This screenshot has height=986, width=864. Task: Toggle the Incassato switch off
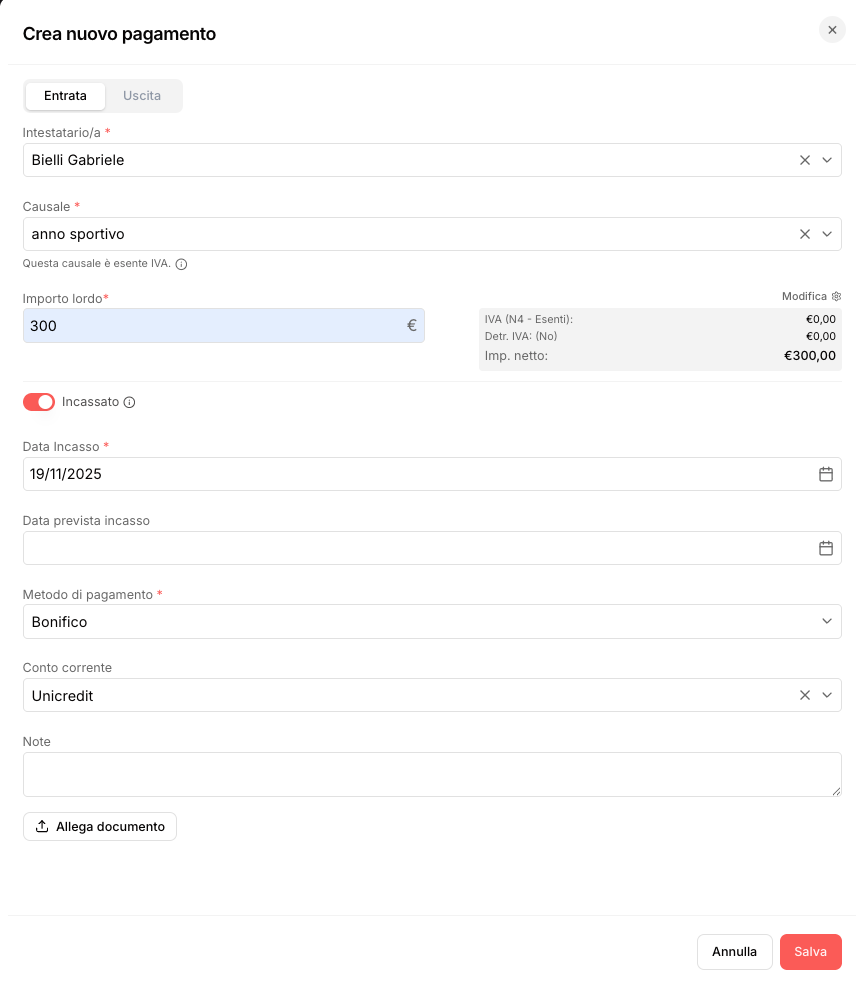point(39,402)
